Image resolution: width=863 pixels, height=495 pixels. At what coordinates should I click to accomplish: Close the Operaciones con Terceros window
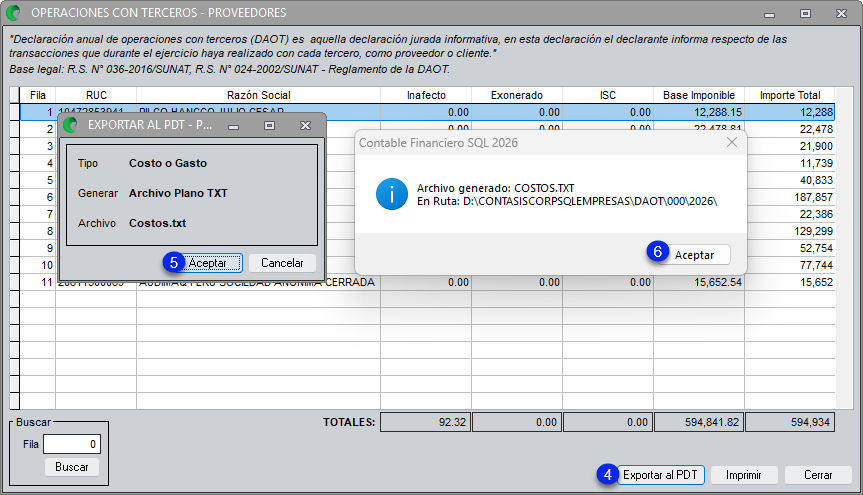[841, 13]
